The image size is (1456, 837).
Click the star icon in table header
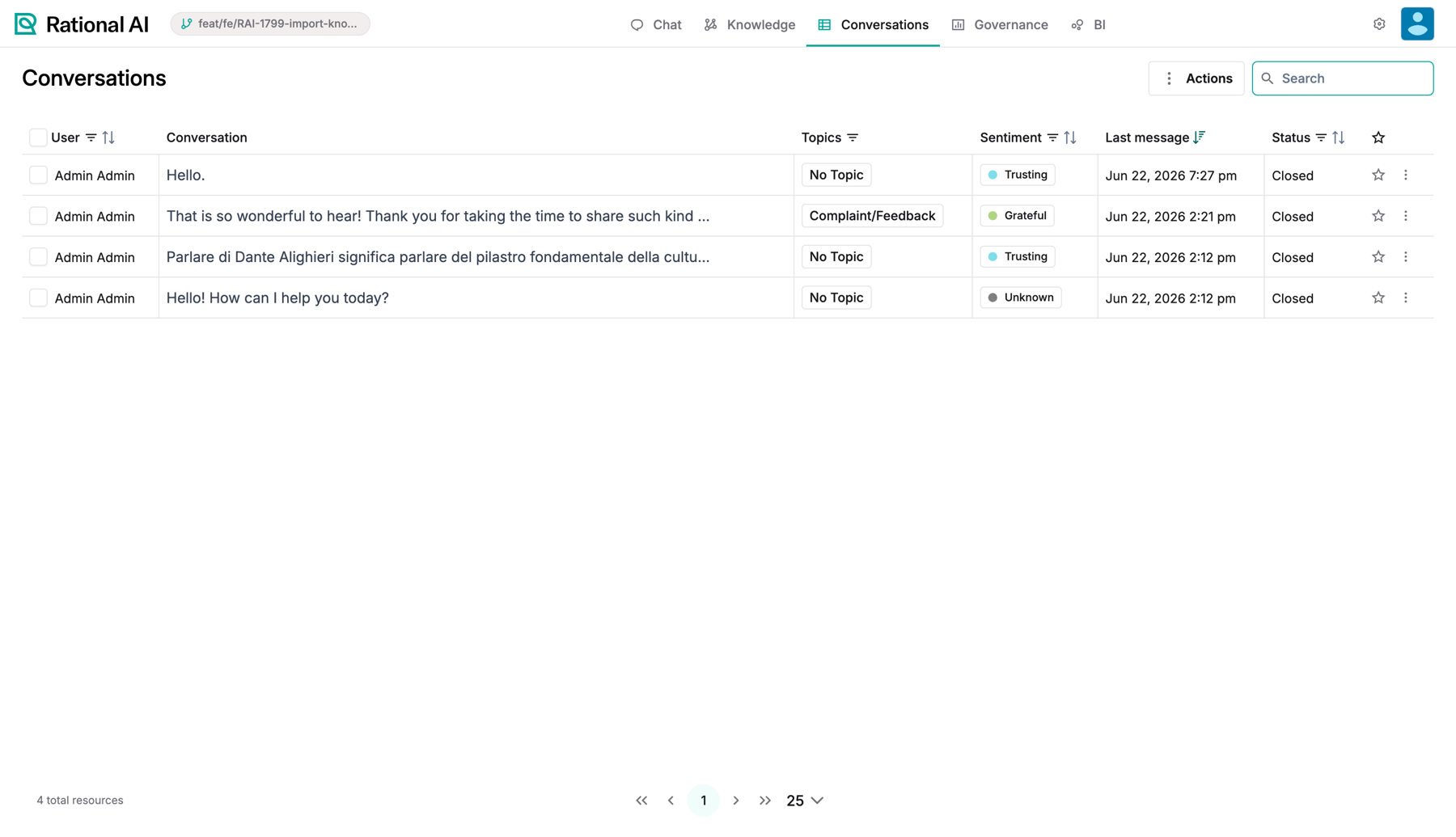coord(1378,137)
